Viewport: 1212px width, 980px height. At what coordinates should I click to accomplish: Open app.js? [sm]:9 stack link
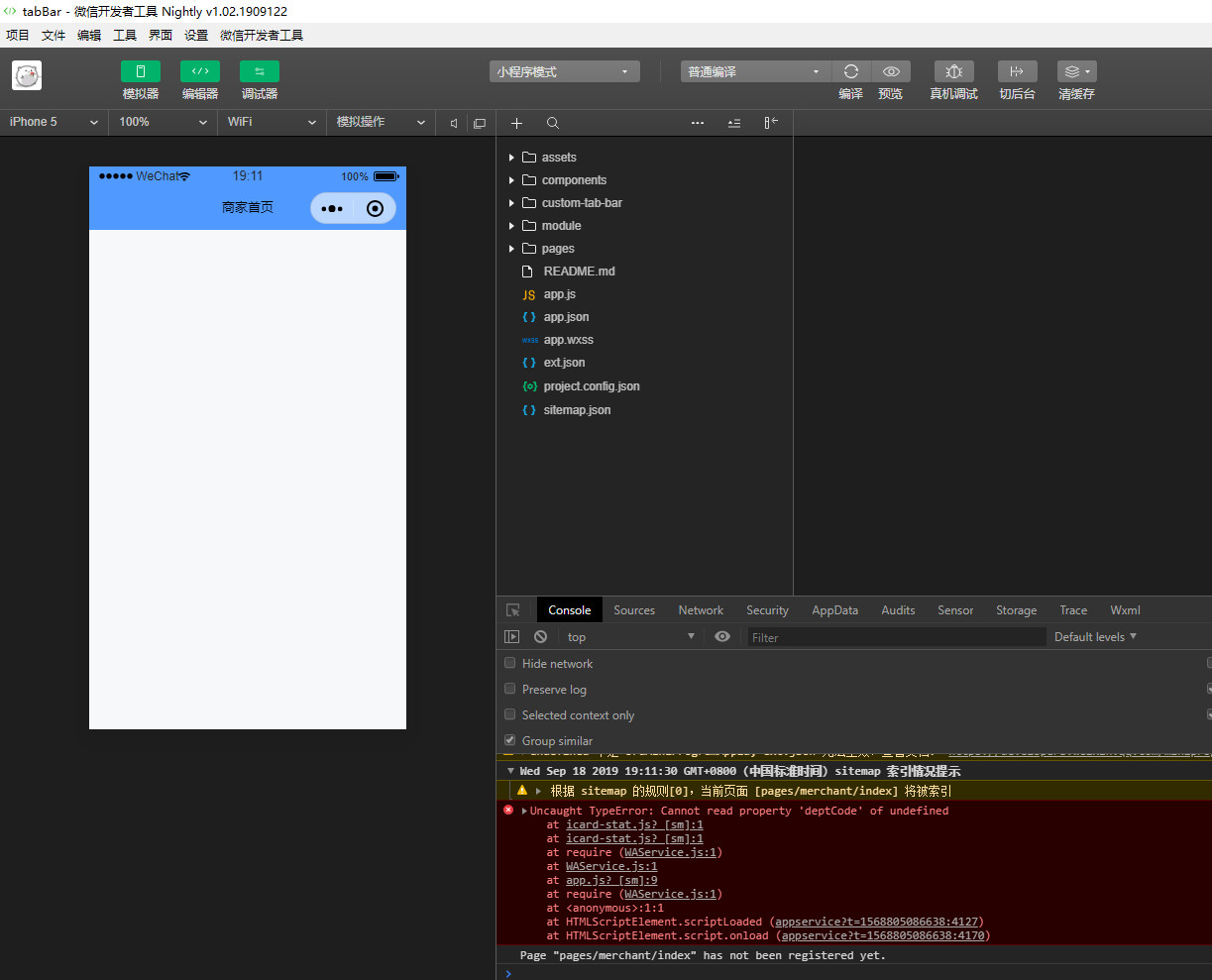(x=611, y=880)
